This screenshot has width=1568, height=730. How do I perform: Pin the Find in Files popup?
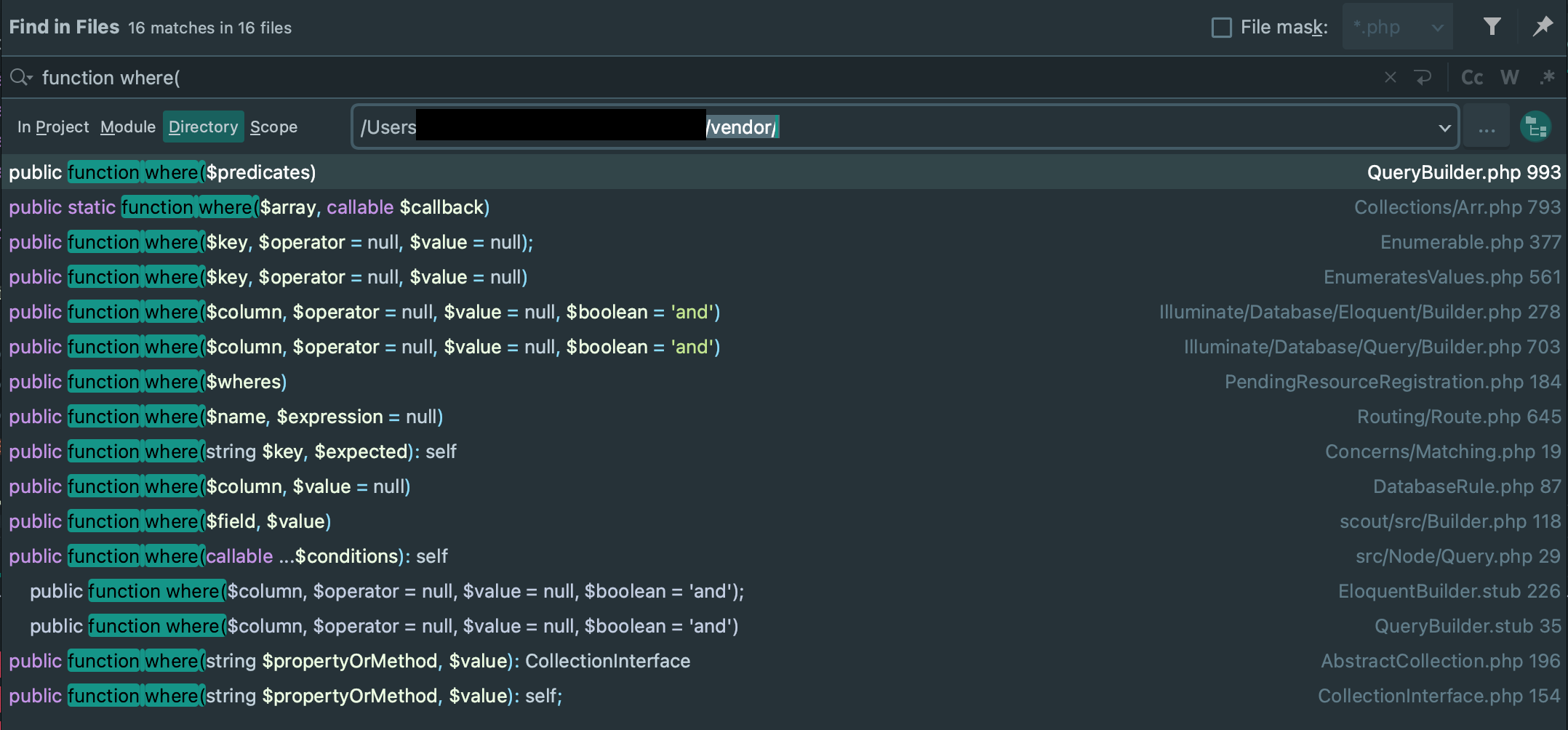pos(1543,27)
